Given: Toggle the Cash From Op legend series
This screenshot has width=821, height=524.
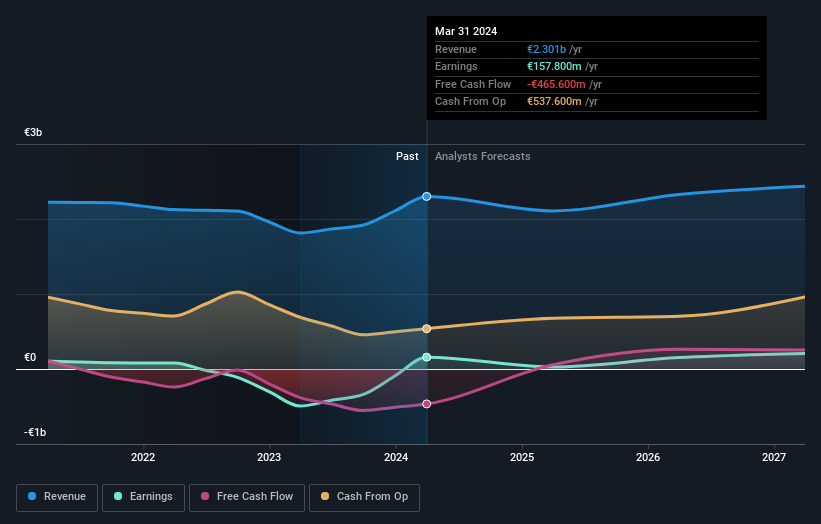Looking at the screenshot, I should [364, 497].
